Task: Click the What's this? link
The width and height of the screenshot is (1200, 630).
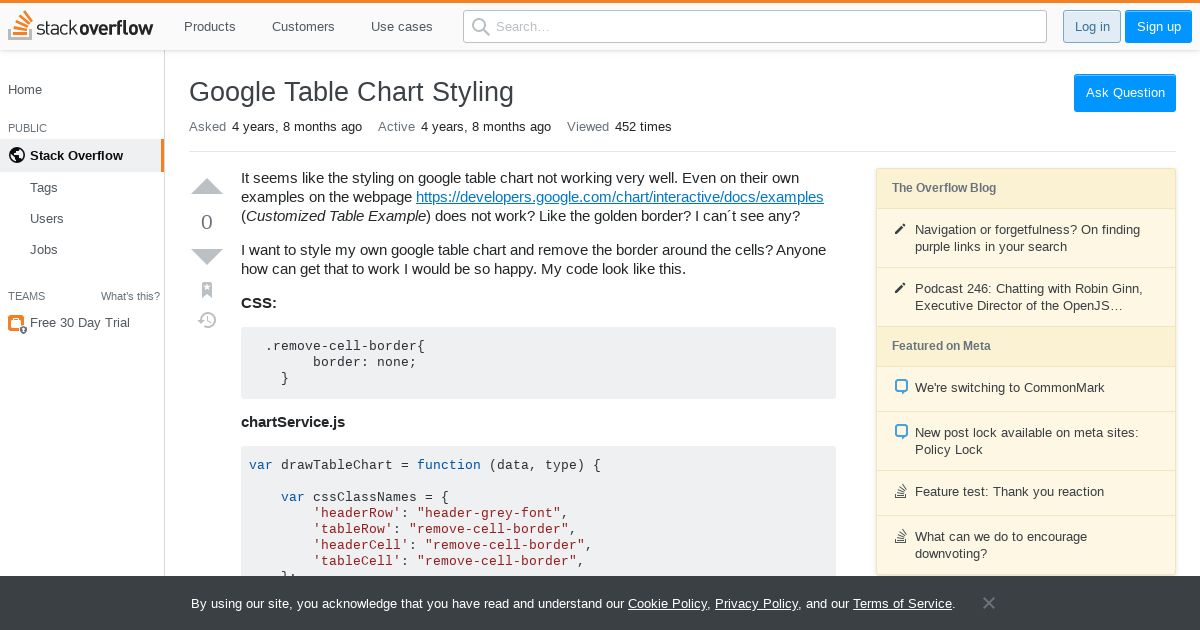Action: click(x=130, y=296)
